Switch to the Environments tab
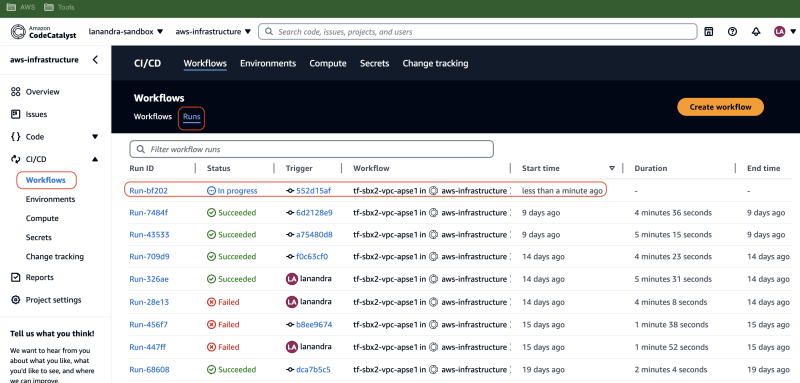The image size is (800, 383). pos(268,64)
